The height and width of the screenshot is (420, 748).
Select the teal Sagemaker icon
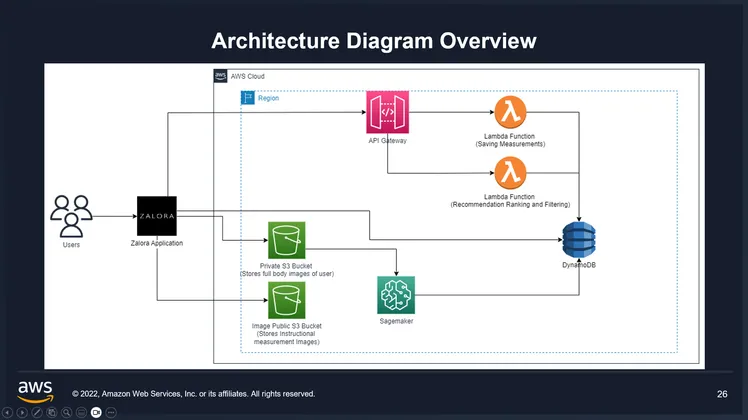[x=396, y=295]
